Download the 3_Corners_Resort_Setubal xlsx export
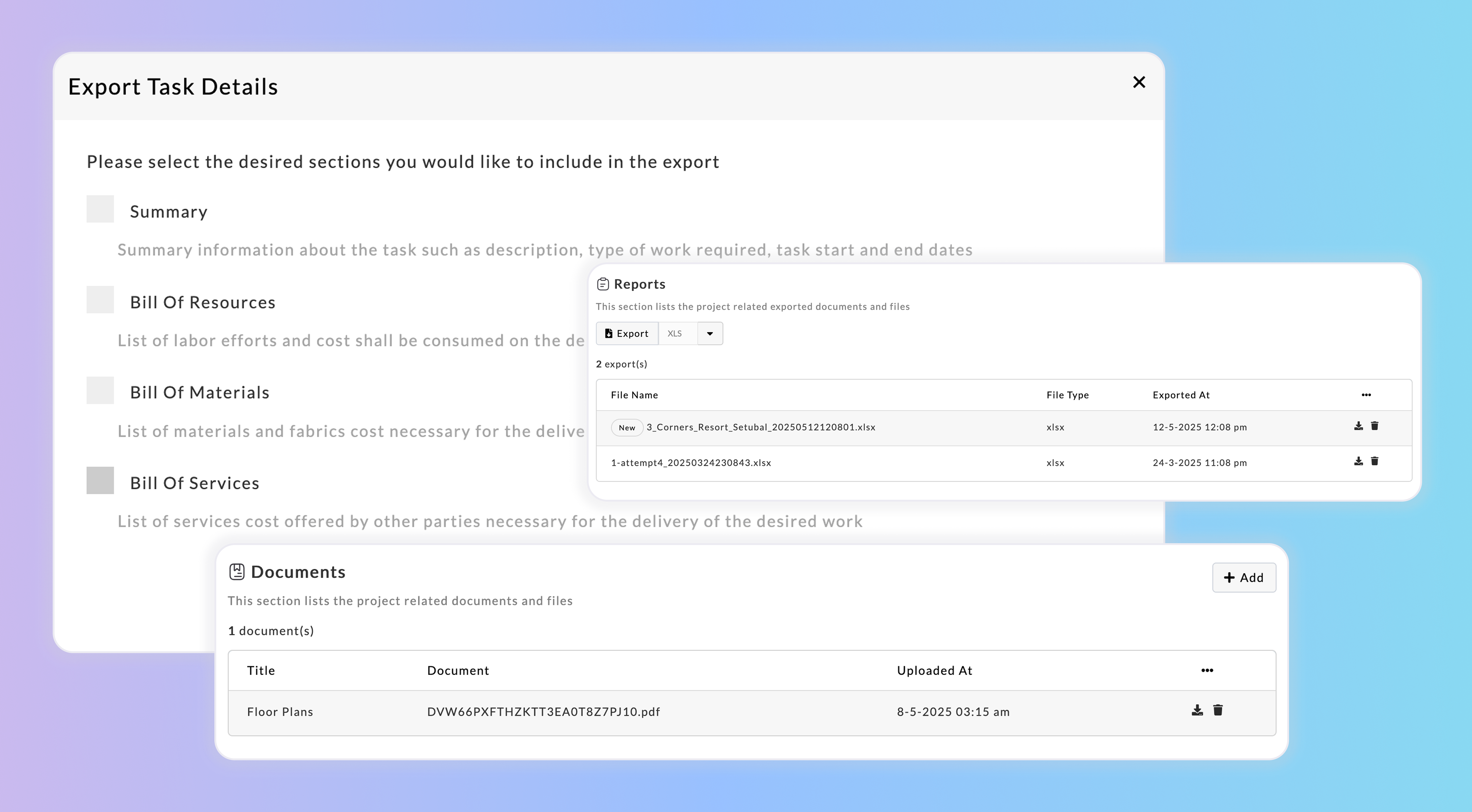The image size is (1472, 812). (x=1358, y=426)
